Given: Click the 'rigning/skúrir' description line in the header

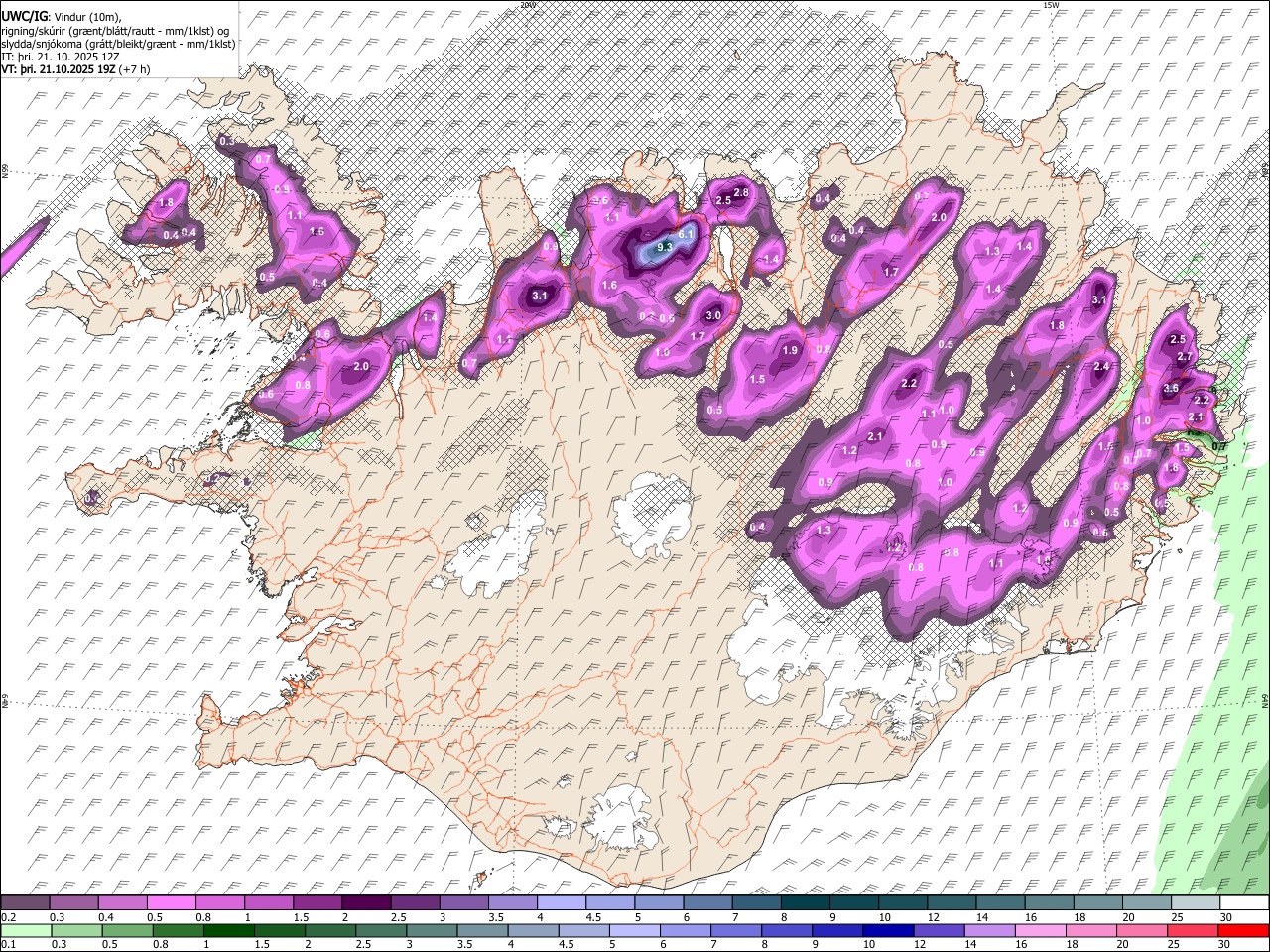Looking at the screenshot, I should point(115,30).
